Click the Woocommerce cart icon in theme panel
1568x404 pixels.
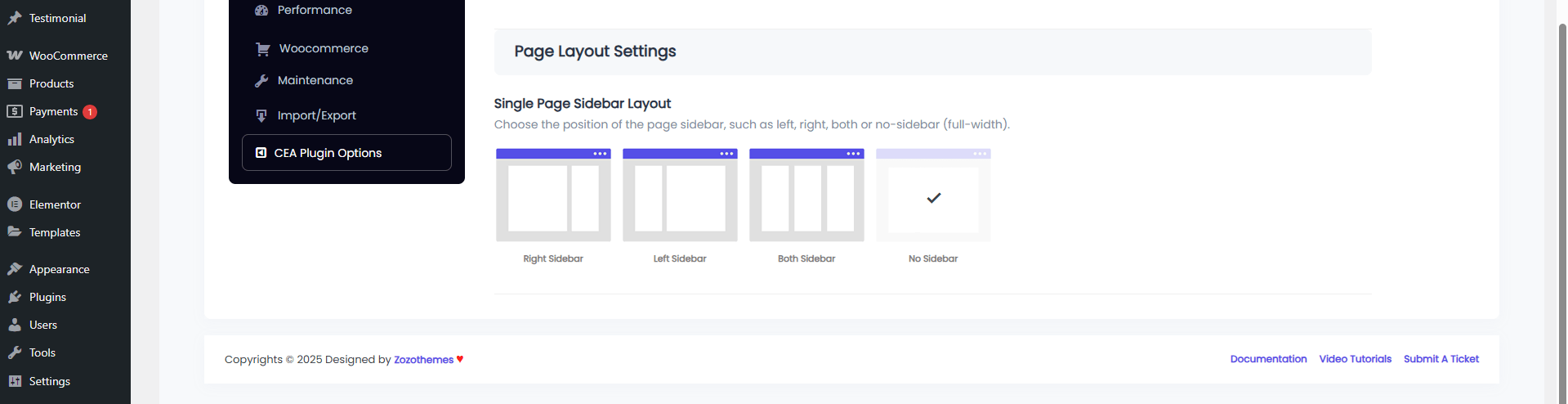point(262,49)
